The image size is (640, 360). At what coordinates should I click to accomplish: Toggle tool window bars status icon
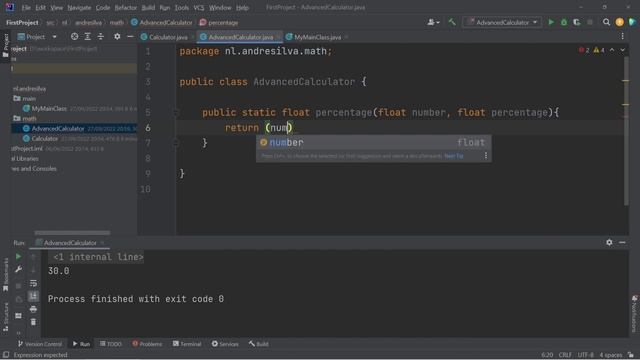(6, 355)
